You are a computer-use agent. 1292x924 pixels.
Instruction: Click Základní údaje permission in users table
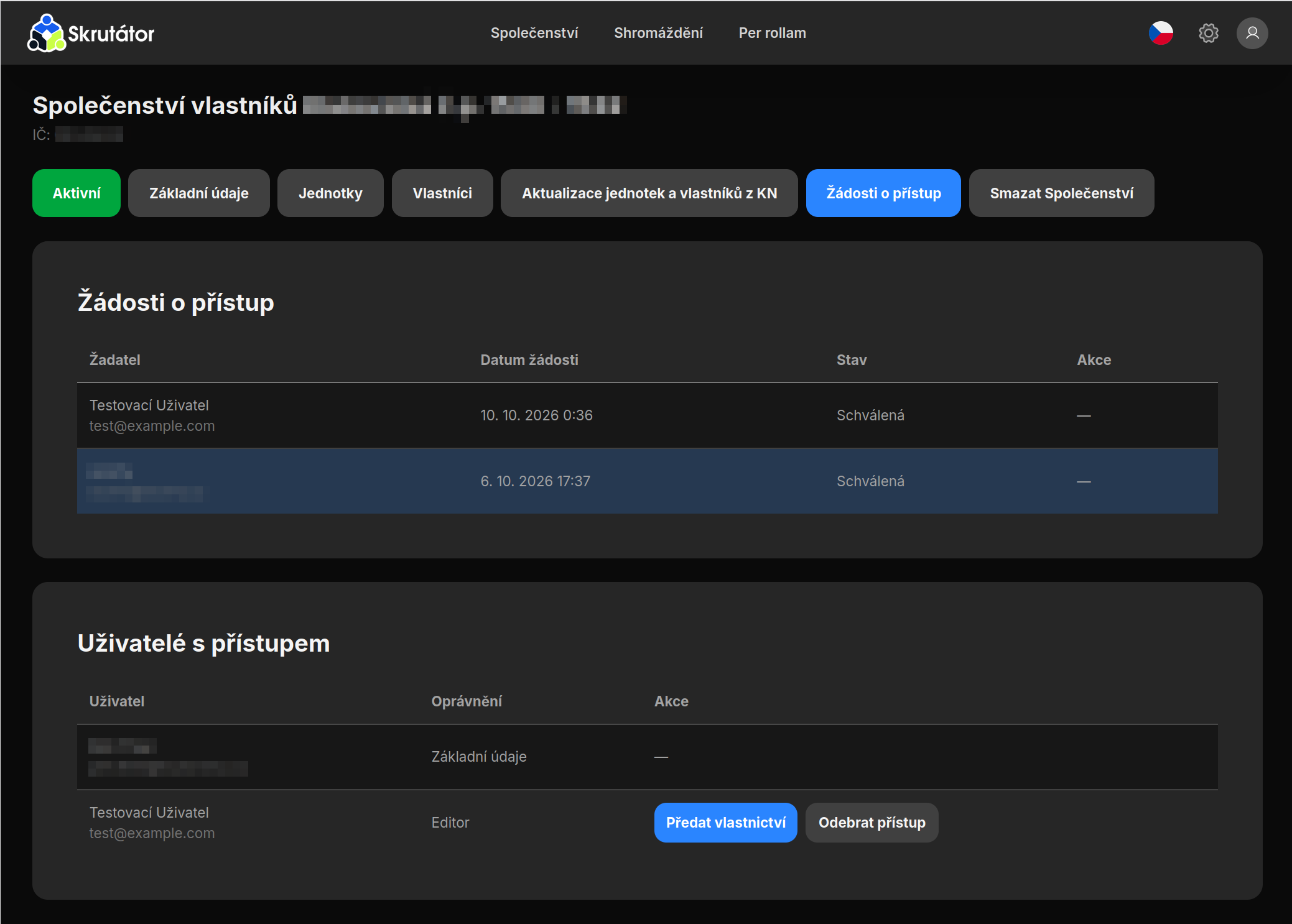pyautogui.click(x=479, y=757)
